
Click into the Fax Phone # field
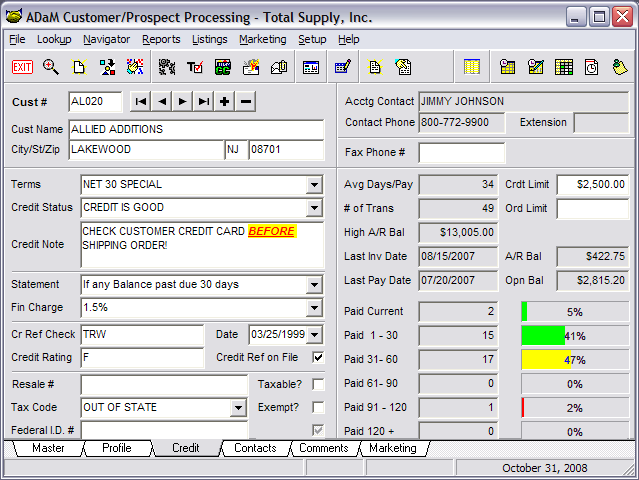(x=461, y=153)
